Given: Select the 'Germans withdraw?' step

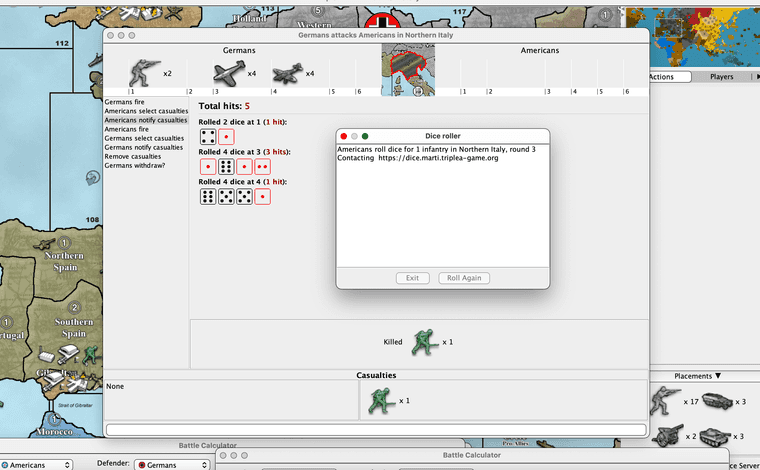Looking at the screenshot, I should (x=135, y=165).
